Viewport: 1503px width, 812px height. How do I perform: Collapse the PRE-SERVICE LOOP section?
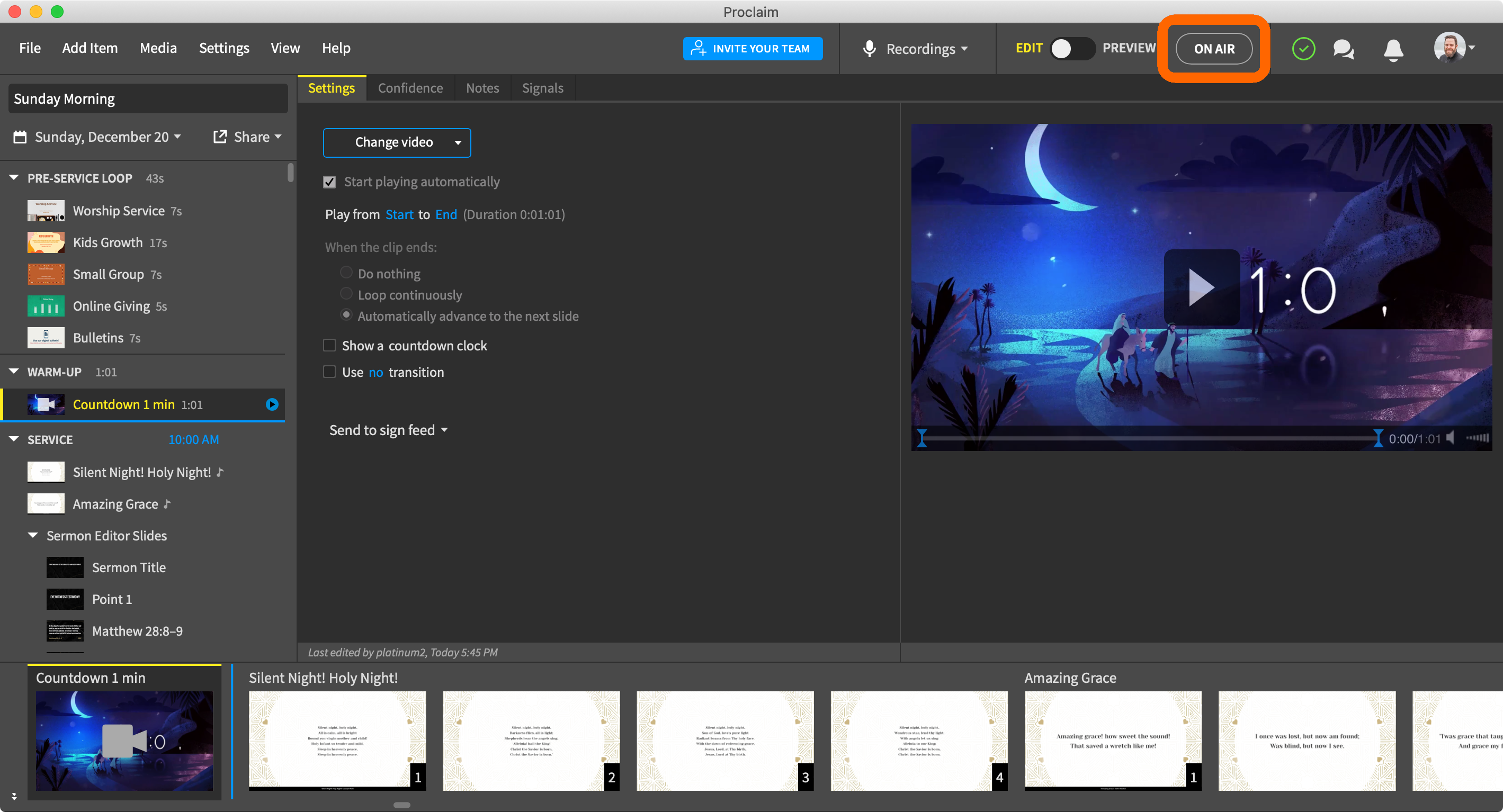tap(14, 177)
